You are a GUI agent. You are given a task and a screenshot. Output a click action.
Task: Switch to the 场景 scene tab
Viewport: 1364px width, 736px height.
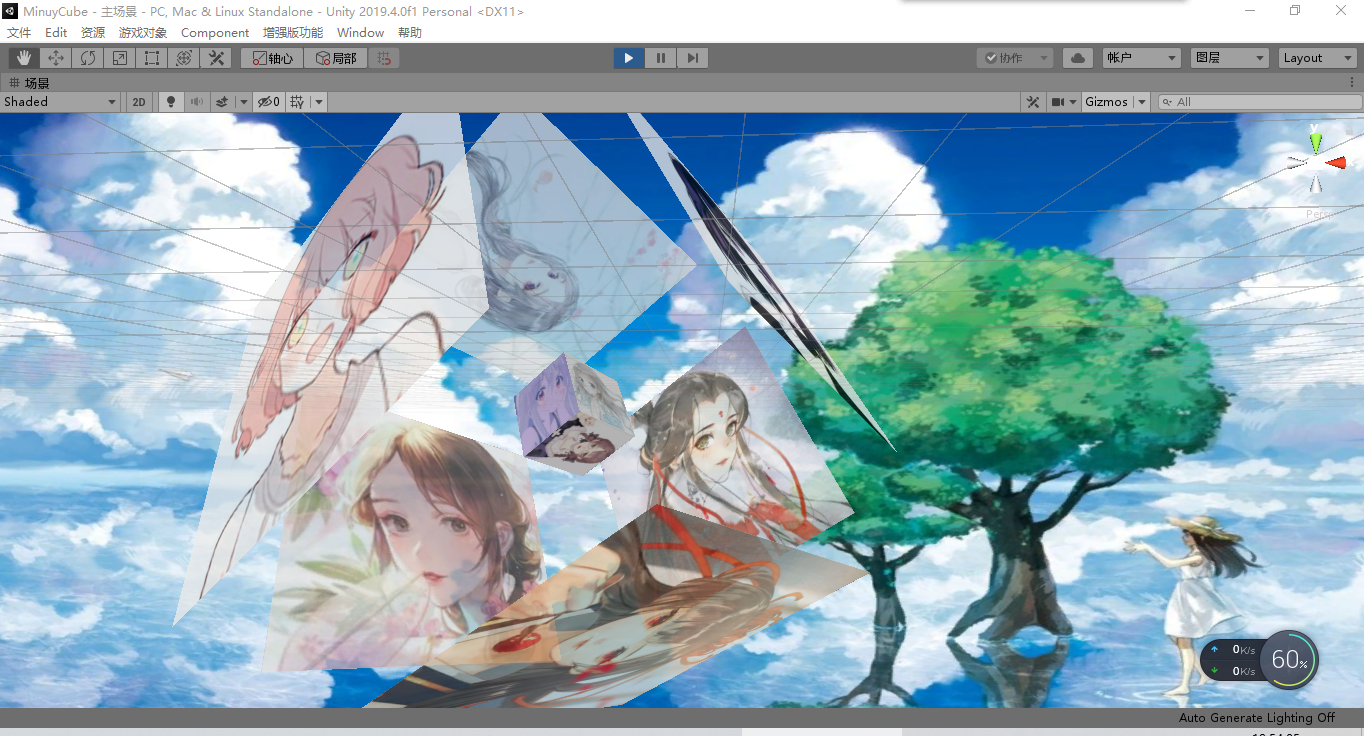tap(35, 82)
